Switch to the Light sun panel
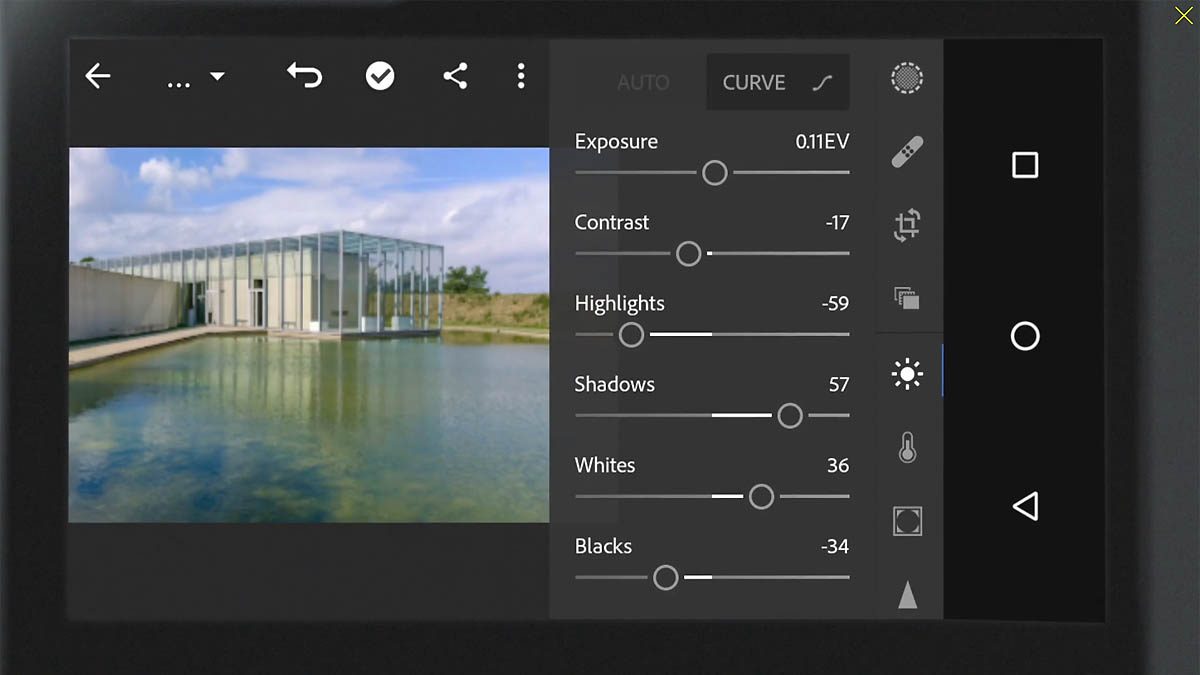This screenshot has width=1200, height=675. (x=907, y=375)
